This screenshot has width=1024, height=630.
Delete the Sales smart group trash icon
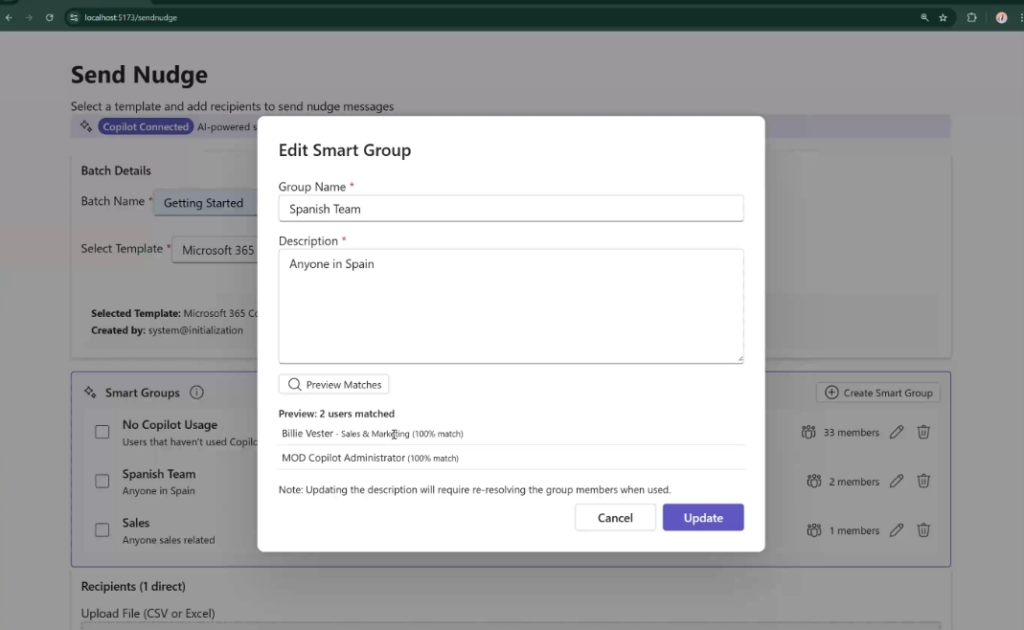[924, 530]
